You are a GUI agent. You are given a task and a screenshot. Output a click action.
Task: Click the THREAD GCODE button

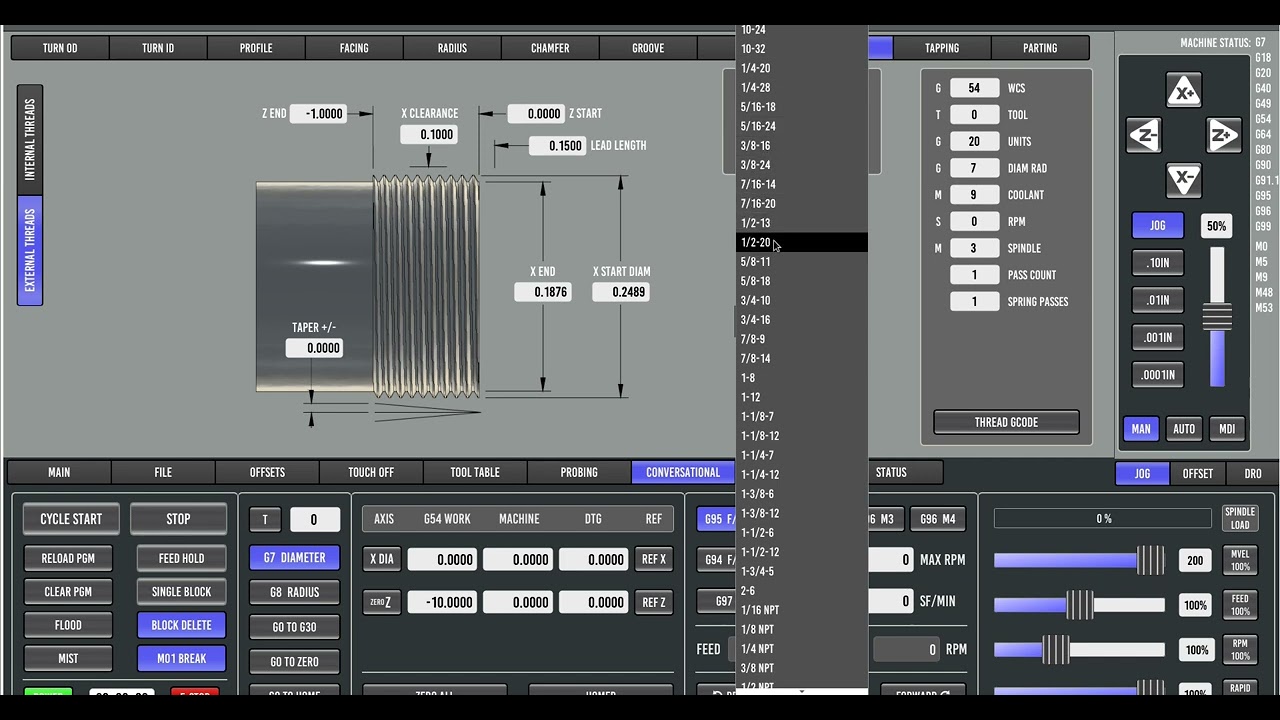click(1006, 422)
